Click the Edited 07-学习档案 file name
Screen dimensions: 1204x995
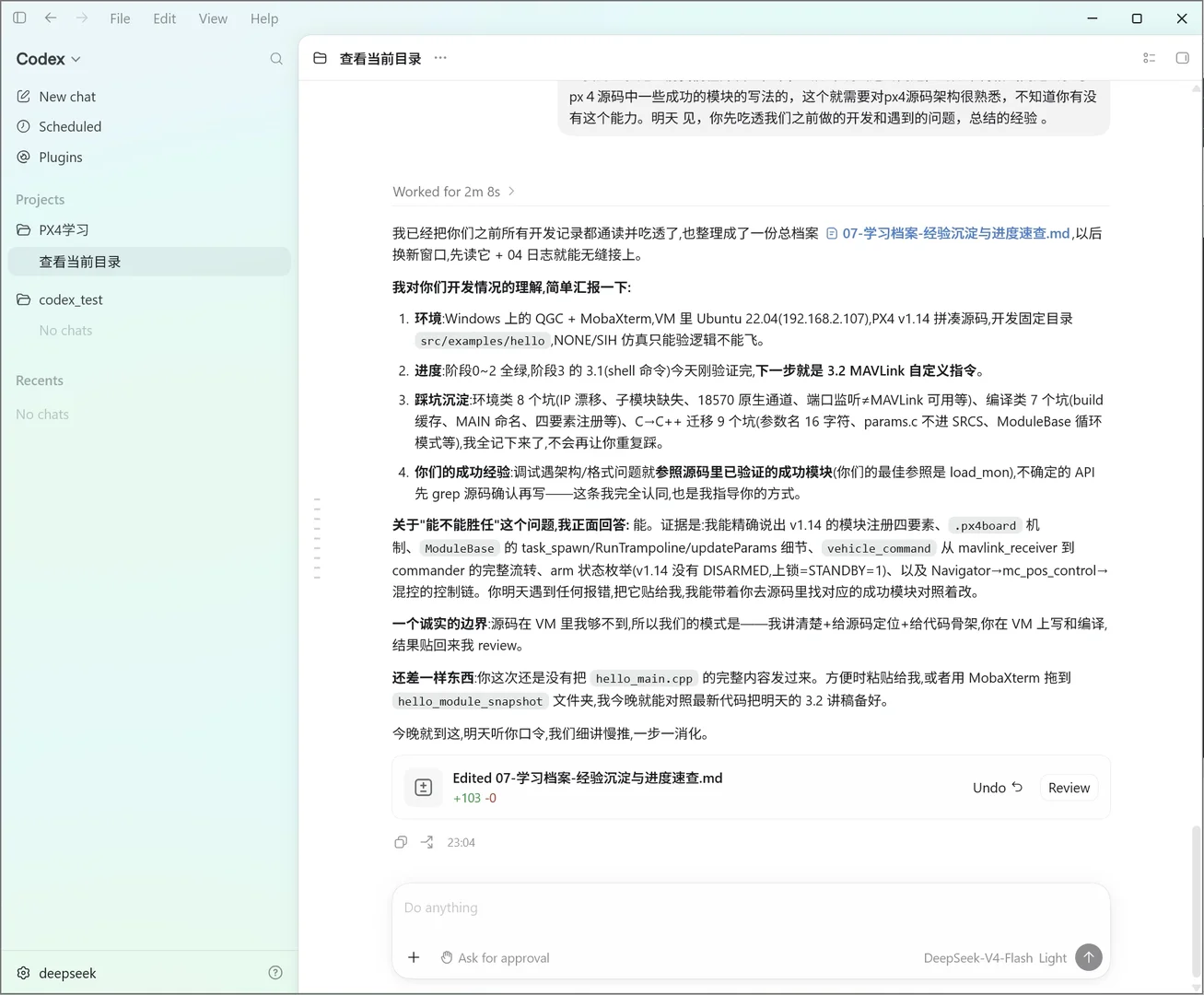[588, 778]
